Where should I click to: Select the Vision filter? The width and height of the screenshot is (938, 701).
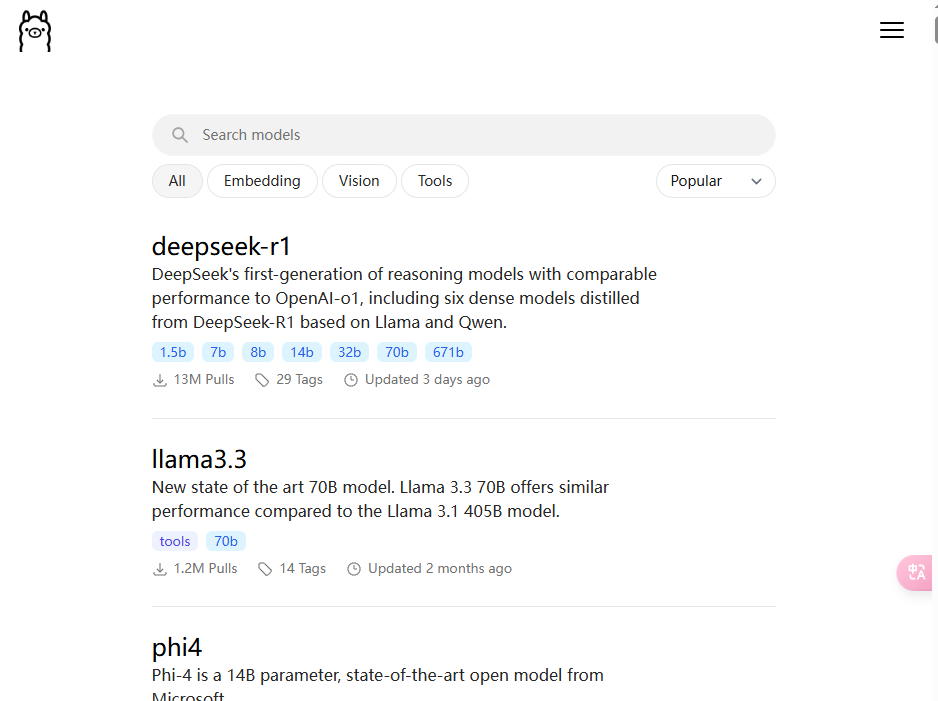[x=359, y=181]
